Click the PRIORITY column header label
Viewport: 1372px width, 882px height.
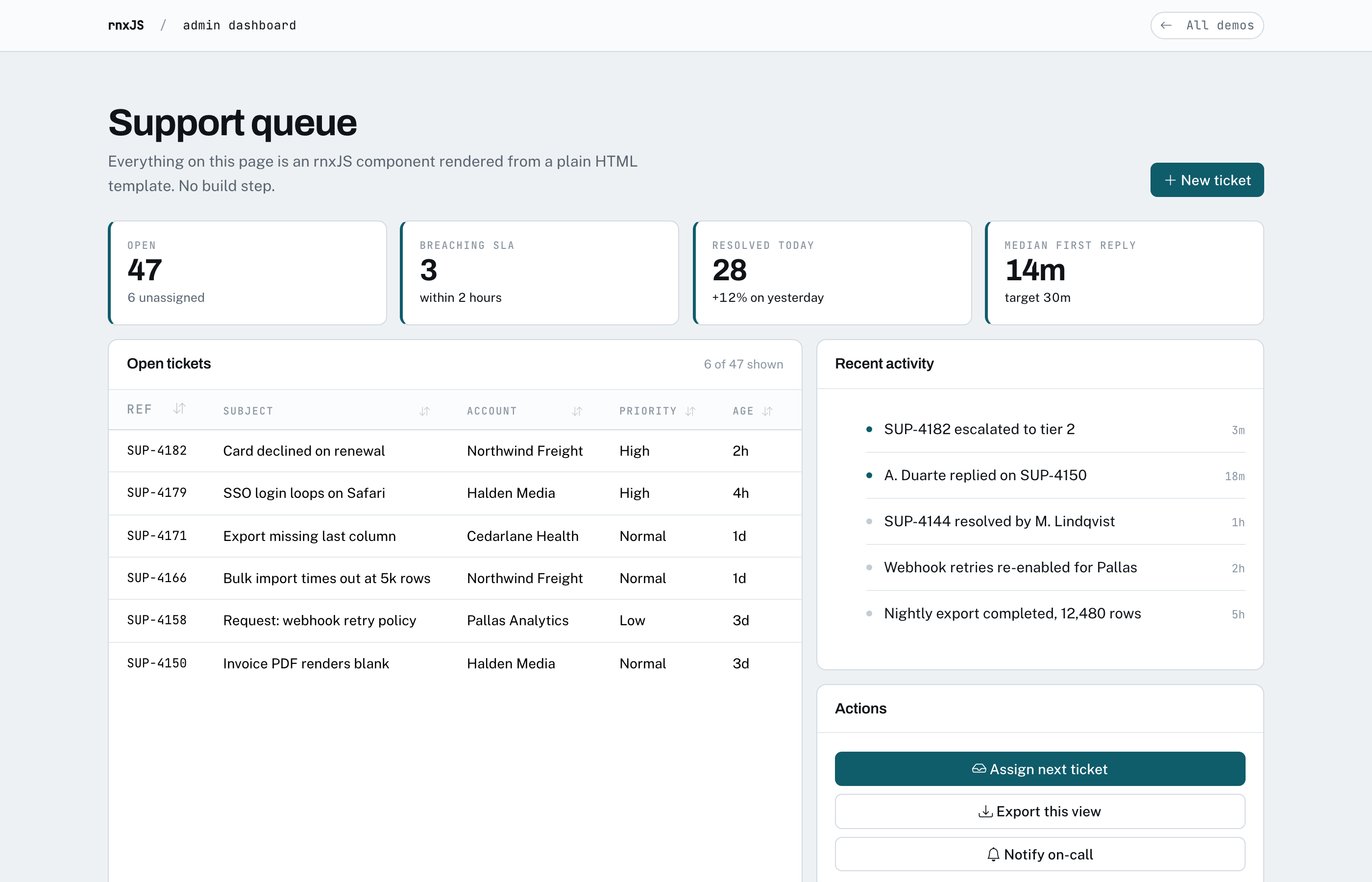[x=648, y=411]
